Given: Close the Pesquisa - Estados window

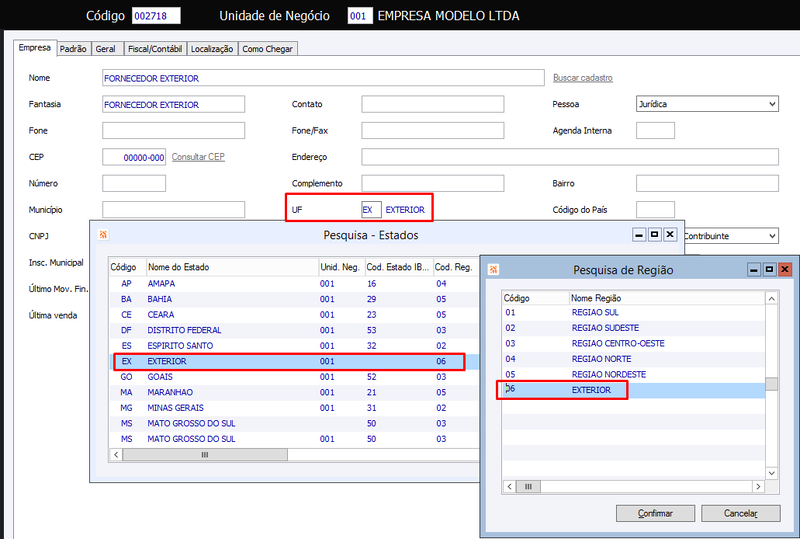Looking at the screenshot, I should (670, 235).
